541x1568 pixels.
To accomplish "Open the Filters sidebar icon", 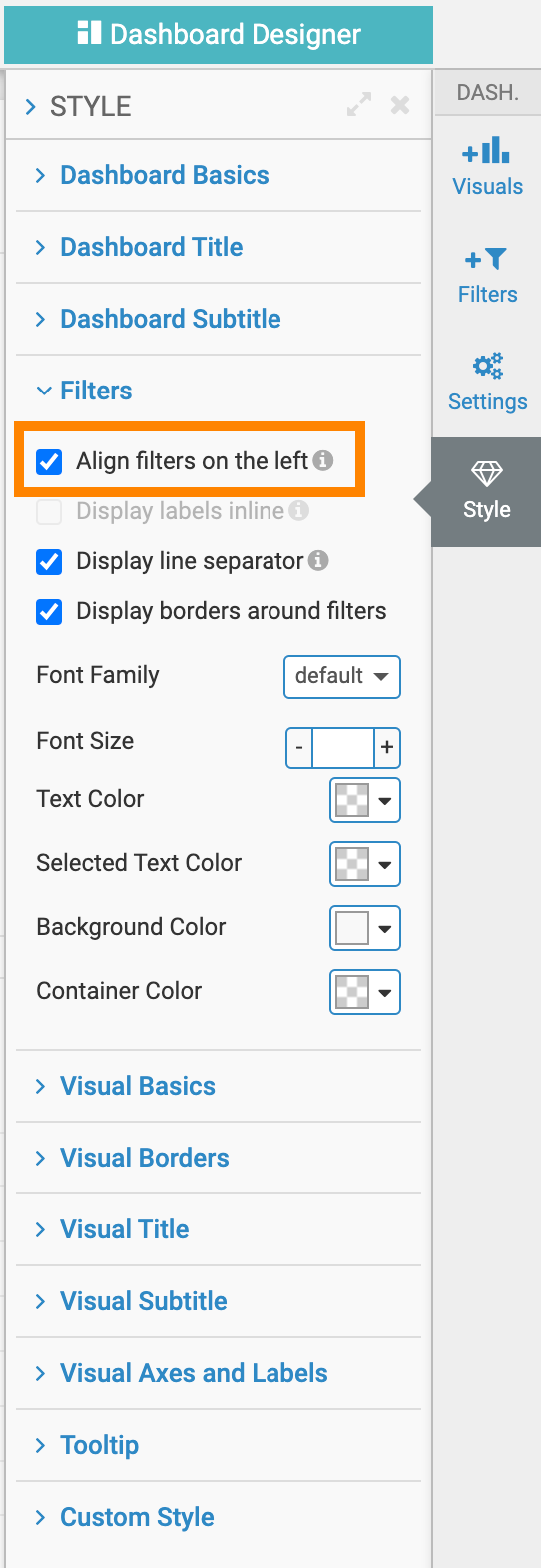I will point(487,260).
